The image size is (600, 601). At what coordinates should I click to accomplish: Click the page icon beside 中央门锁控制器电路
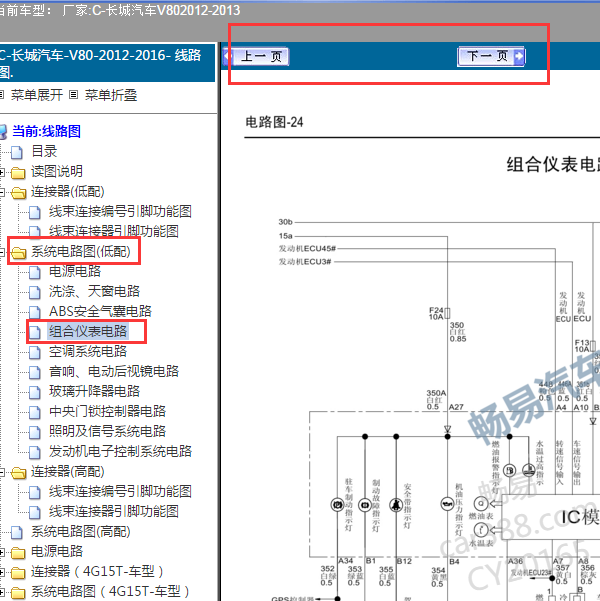[35, 412]
